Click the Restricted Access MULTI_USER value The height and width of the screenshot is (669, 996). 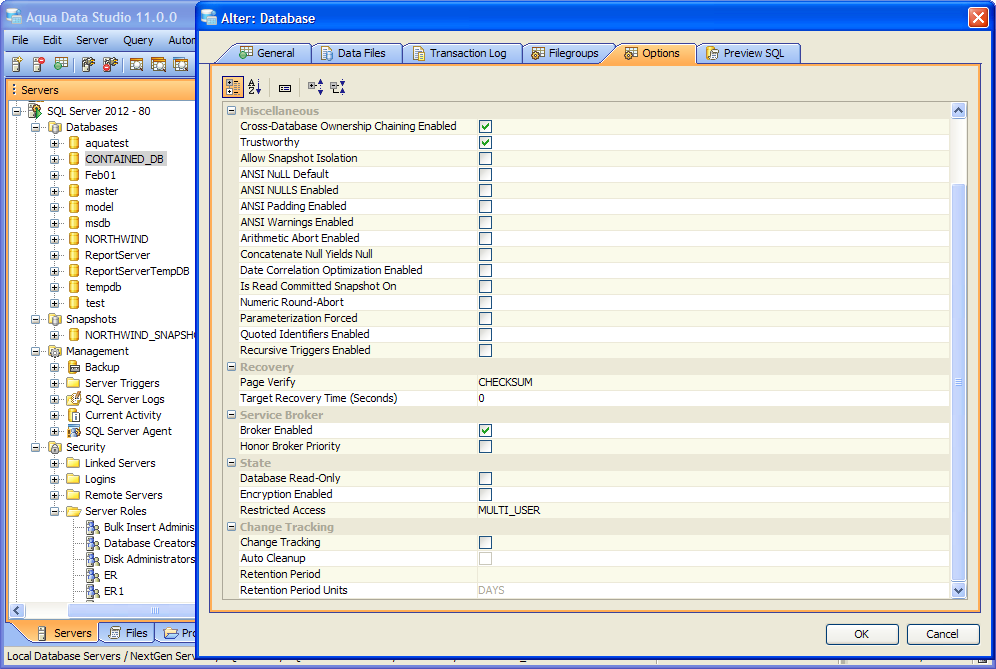(x=509, y=510)
